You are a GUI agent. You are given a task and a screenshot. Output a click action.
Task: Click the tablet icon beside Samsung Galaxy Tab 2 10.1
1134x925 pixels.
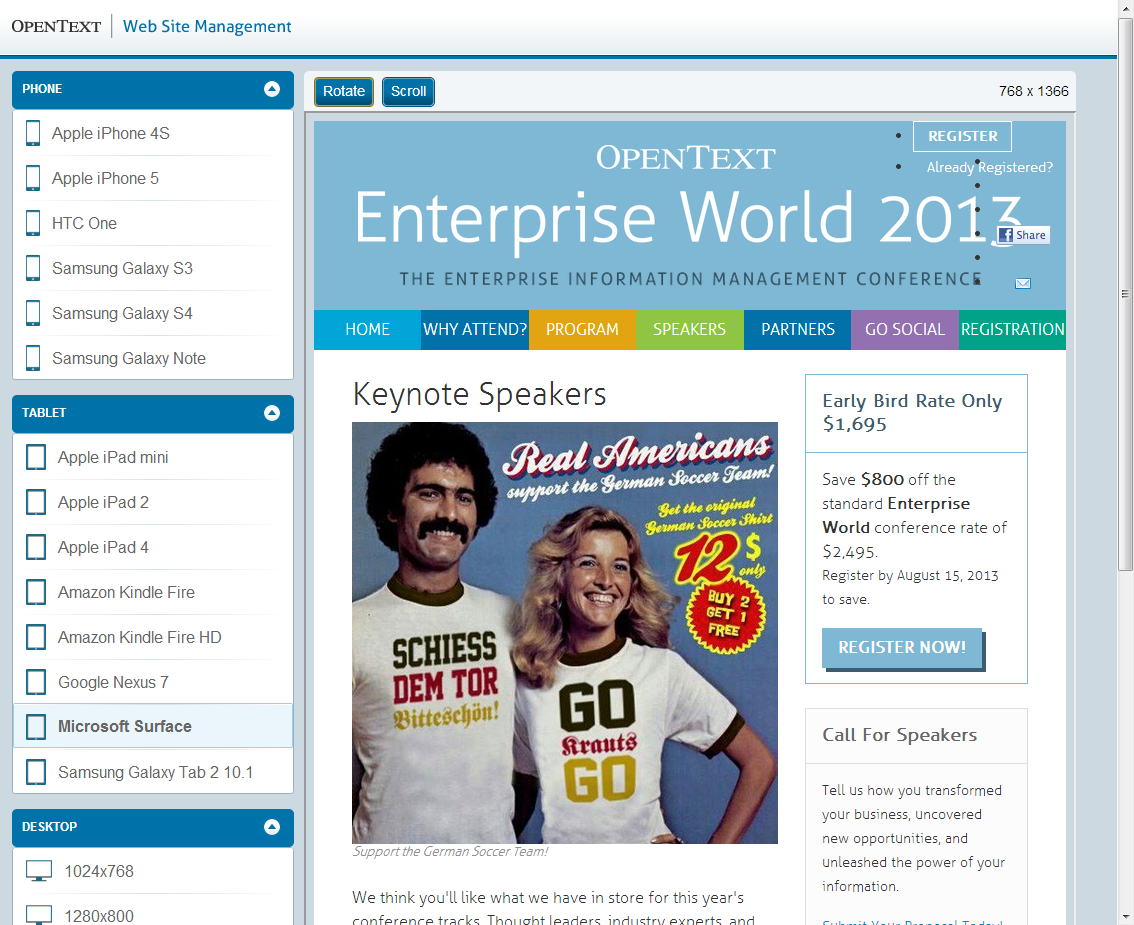click(35, 772)
